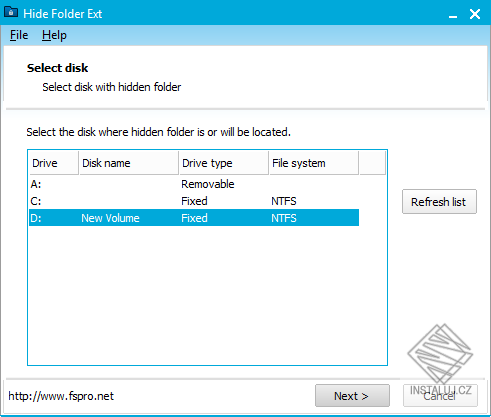Click the New Volume disk name
The image size is (491, 417).
(x=110, y=218)
